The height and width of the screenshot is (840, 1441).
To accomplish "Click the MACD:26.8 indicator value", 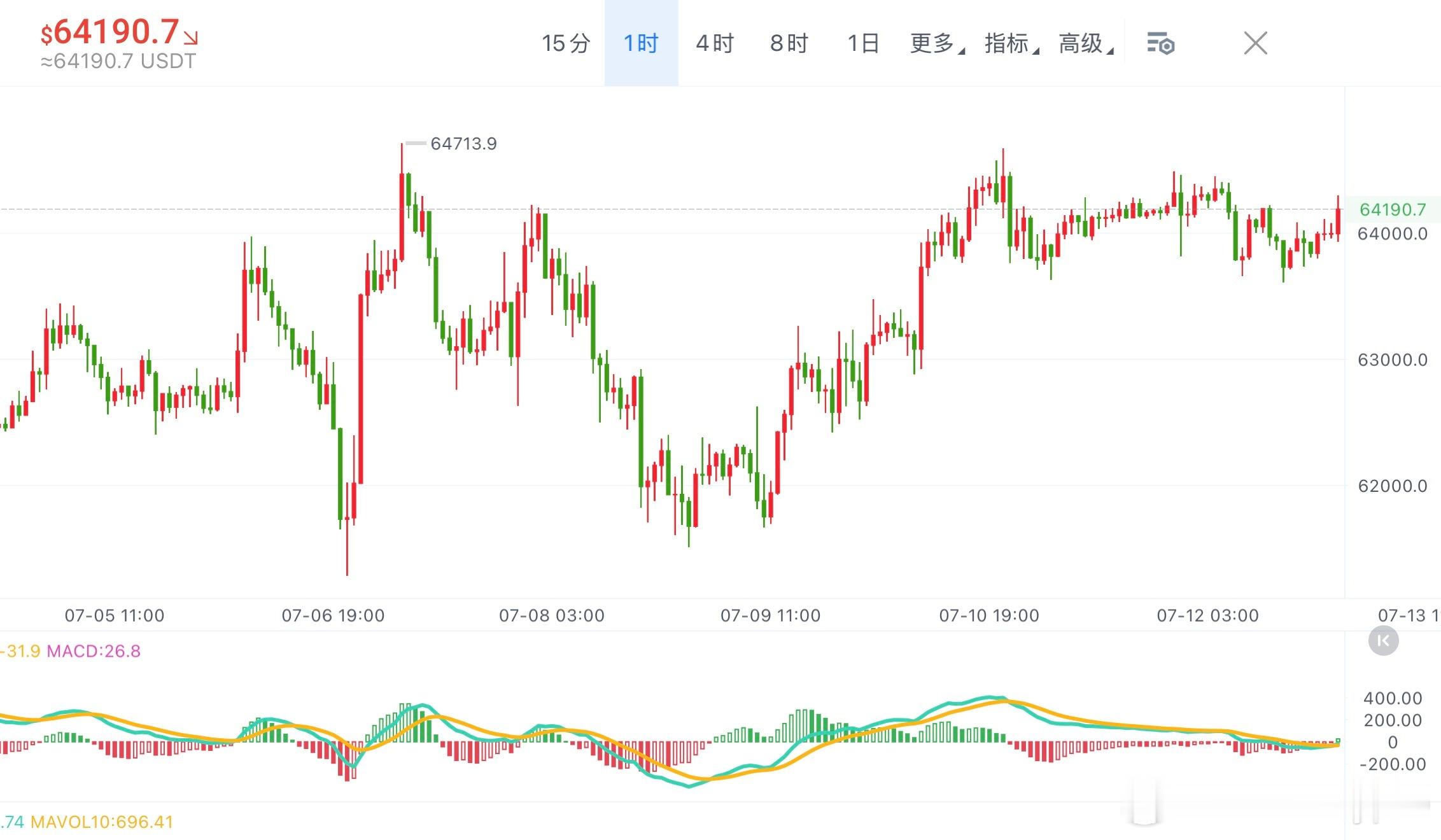I will [x=94, y=651].
